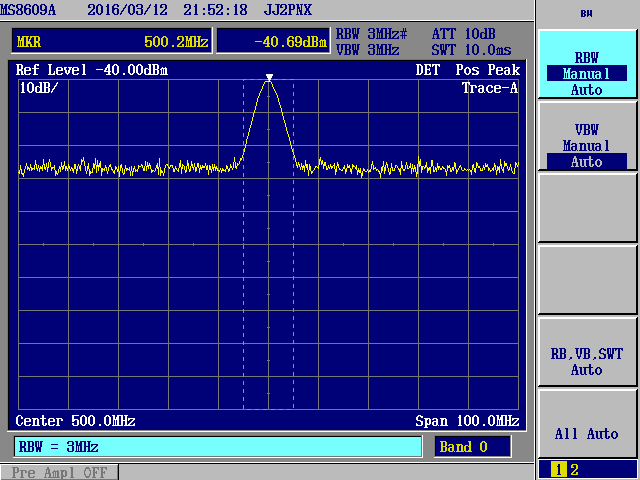This screenshot has height=480, width=640.
Task: Click the RBW = 3MHz entry field
Action: tap(218, 446)
